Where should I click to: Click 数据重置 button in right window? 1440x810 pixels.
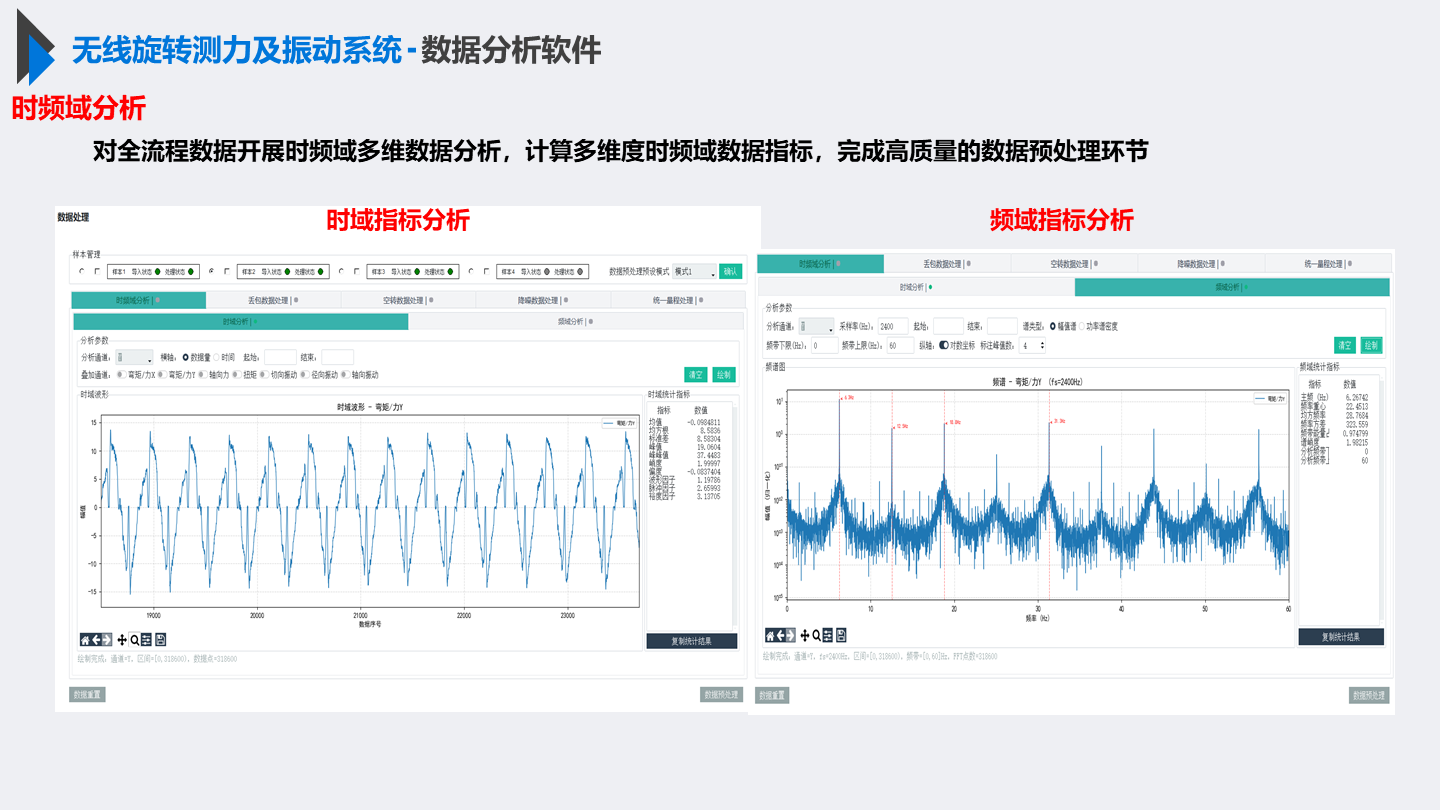[x=772, y=695]
